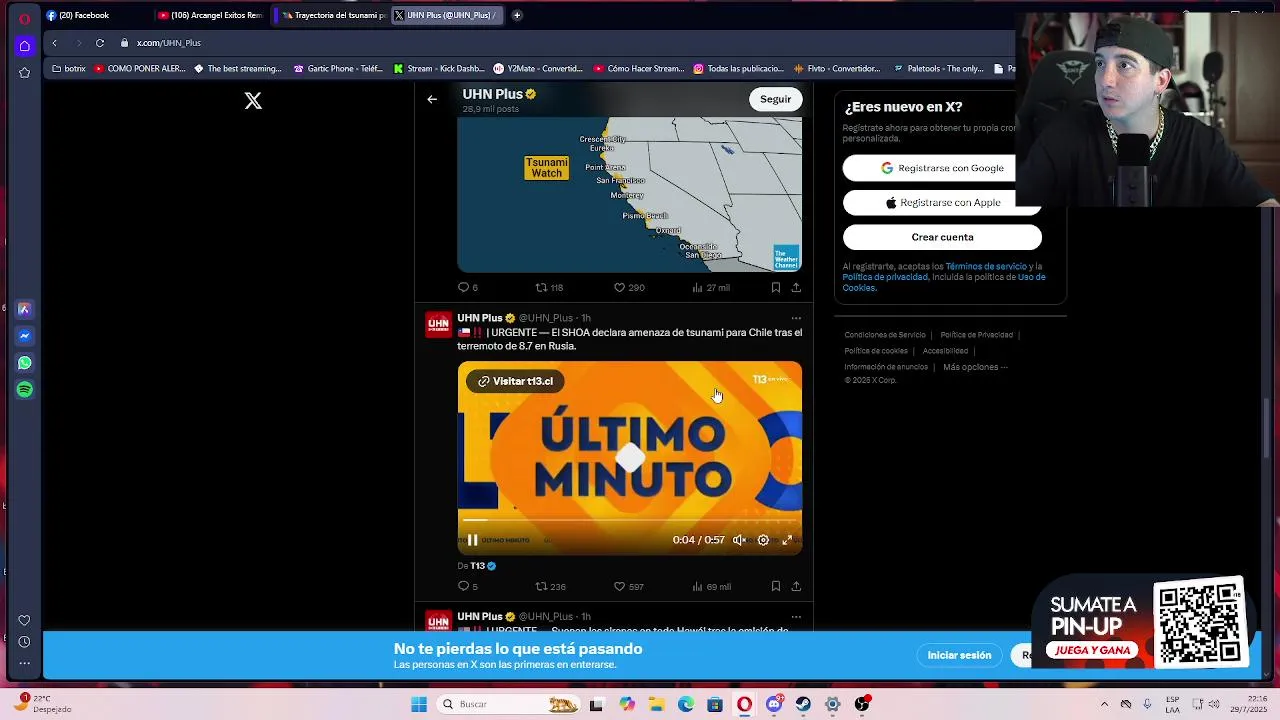1280x720 pixels.
Task: Open the Tsunami Watch map image
Action: 630,195
